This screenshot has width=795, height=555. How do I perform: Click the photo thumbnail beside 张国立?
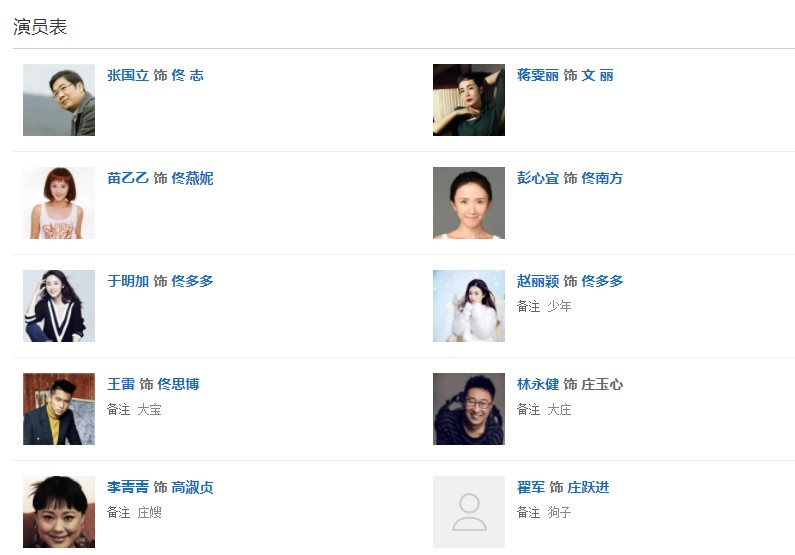pos(59,100)
